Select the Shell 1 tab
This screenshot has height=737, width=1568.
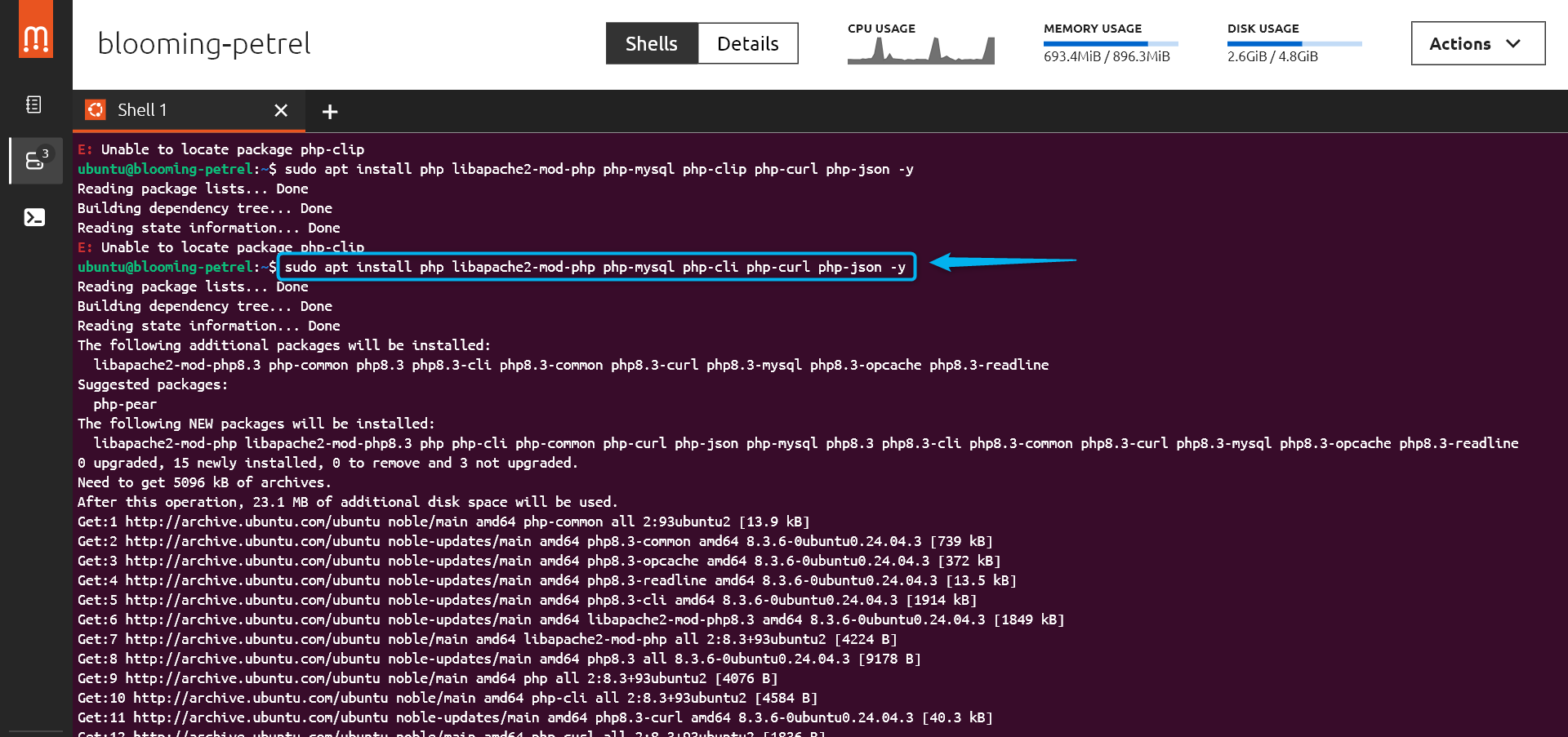click(x=189, y=110)
